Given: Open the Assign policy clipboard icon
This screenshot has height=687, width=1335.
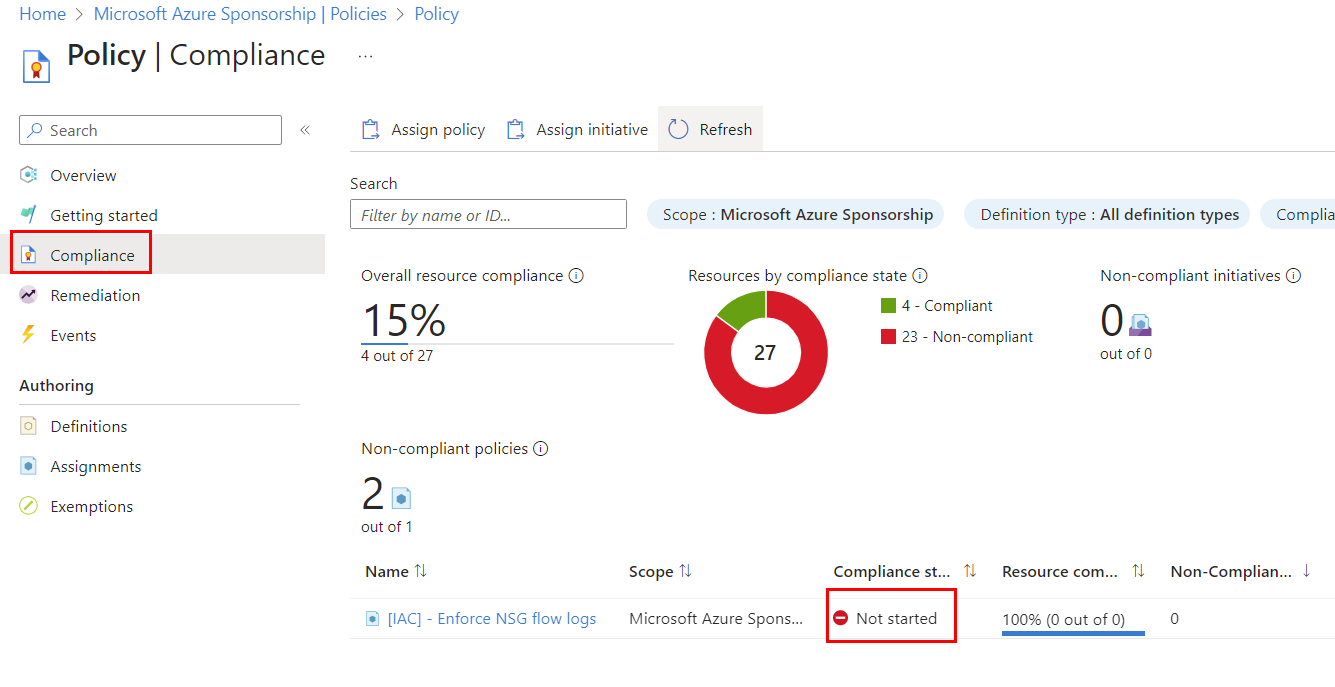Looking at the screenshot, I should click(371, 128).
